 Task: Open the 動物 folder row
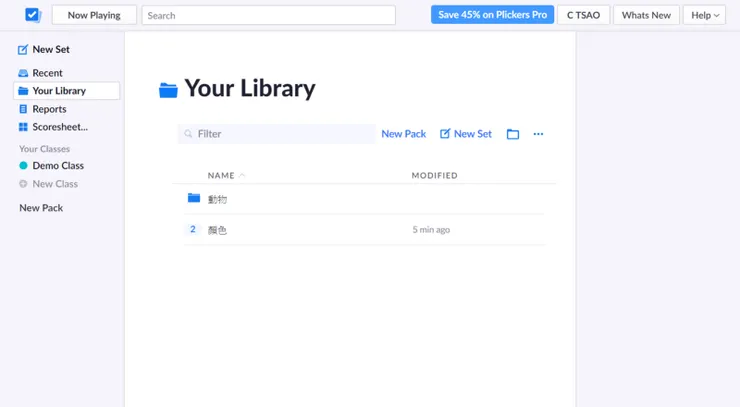click(x=364, y=199)
